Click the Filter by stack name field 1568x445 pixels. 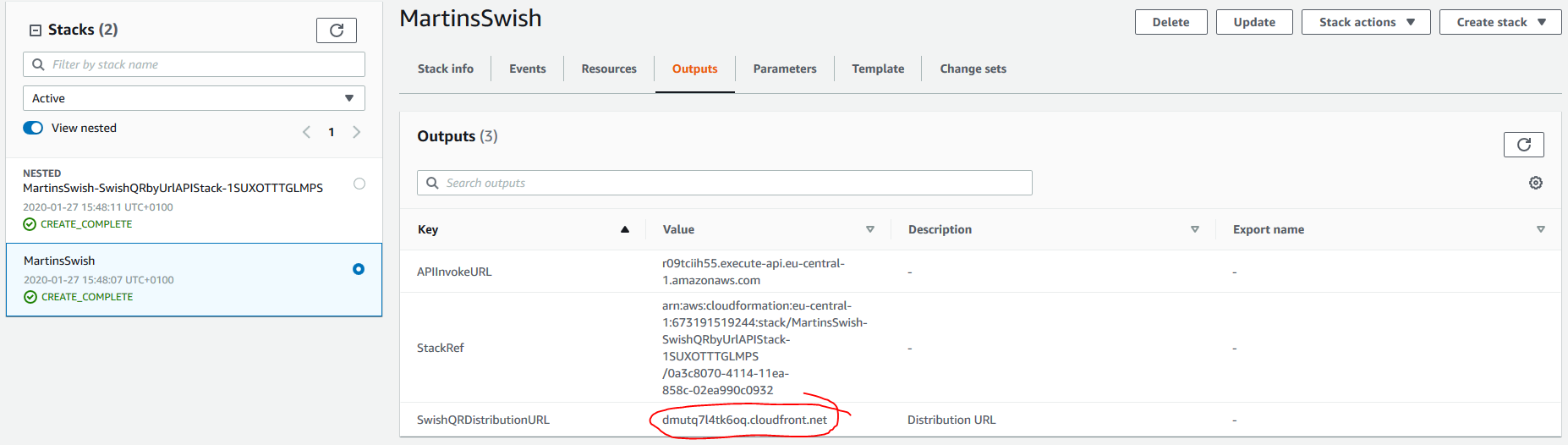pos(194,64)
